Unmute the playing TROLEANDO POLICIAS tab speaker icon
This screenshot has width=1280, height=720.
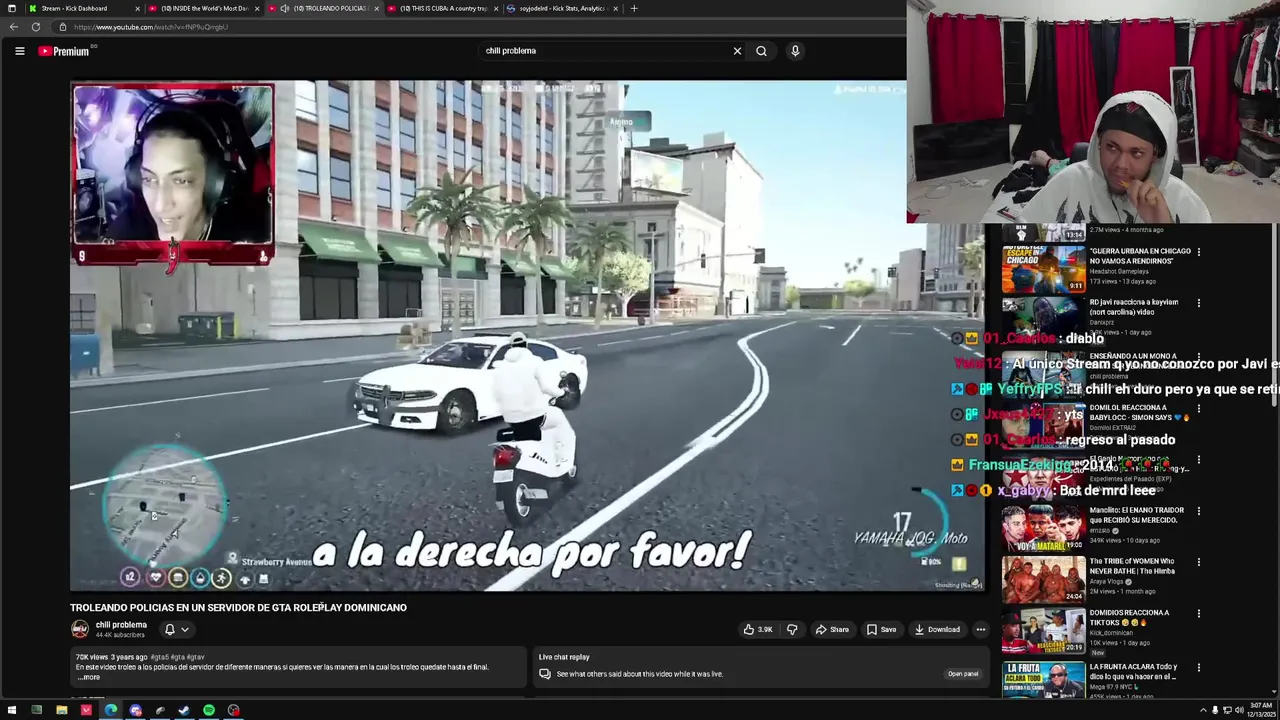tap(285, 8)
